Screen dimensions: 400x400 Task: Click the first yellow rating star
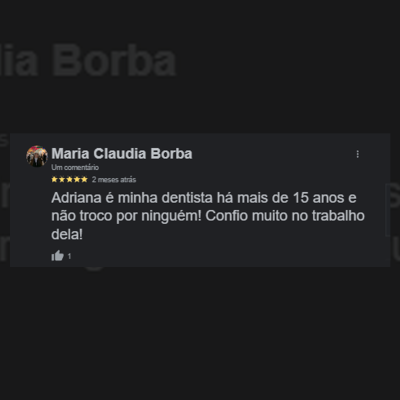coord(54,179)
